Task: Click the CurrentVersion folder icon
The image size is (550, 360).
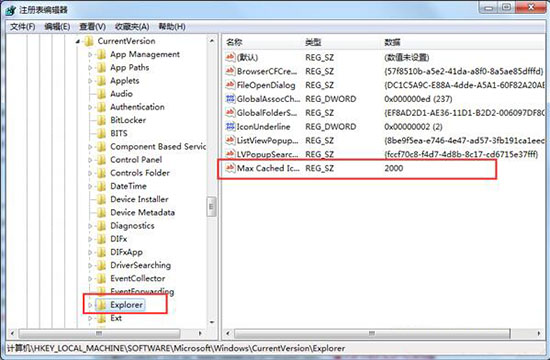Action: click(89, 41)
